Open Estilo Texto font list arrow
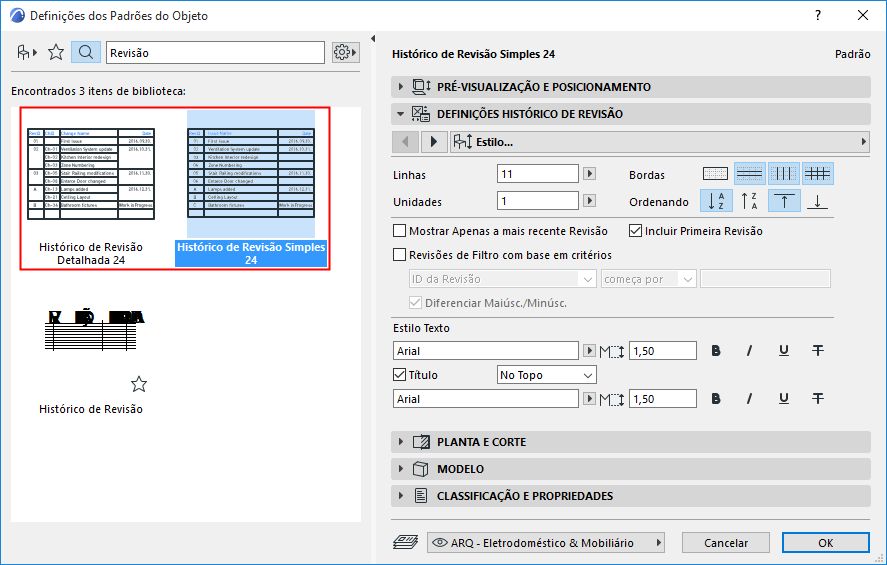The width and height of the screenshot is (887, 565). pos(589,351)
